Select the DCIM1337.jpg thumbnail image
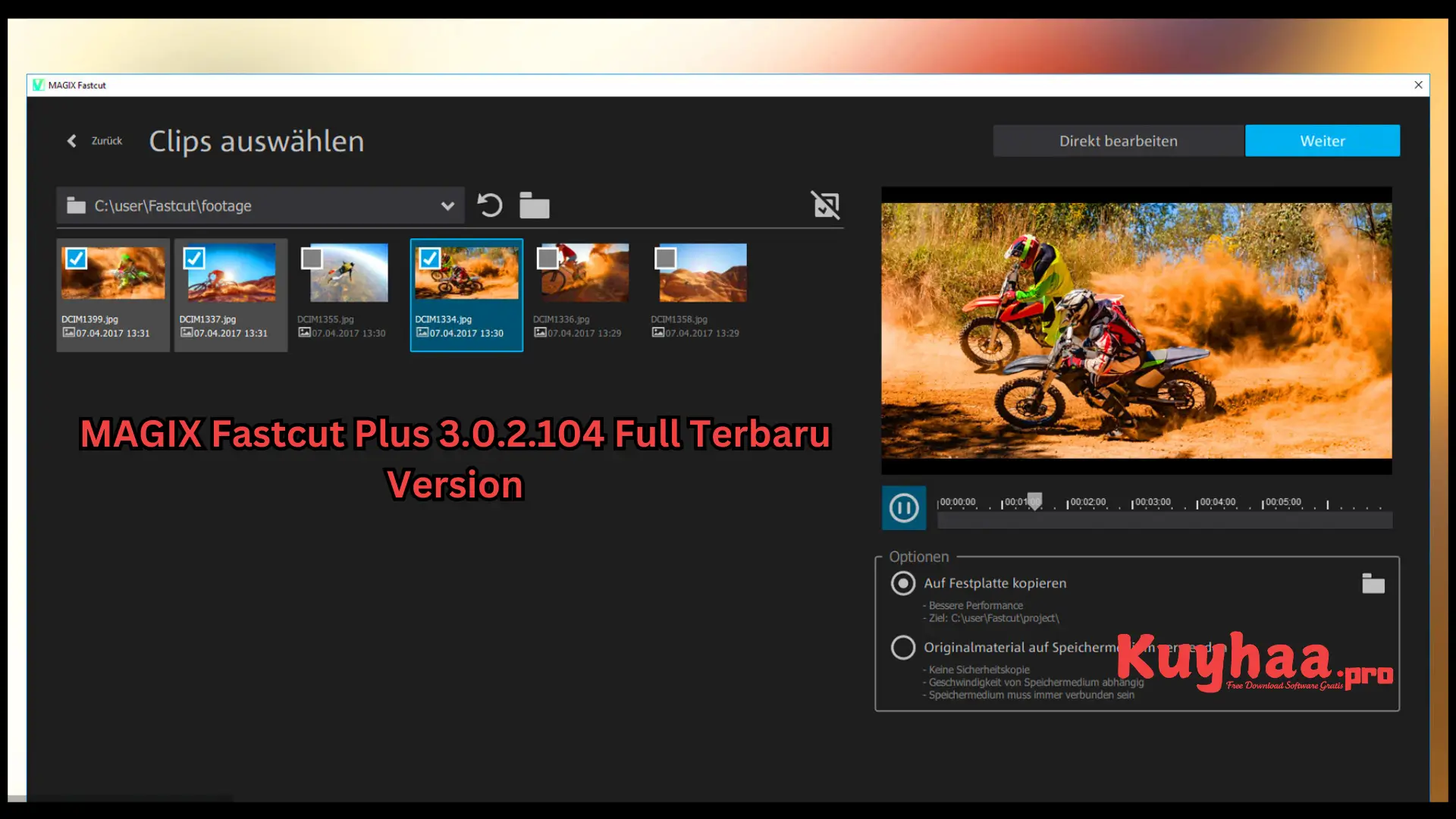The height and width of the screenshot is (819, 1456). [231, 273]
